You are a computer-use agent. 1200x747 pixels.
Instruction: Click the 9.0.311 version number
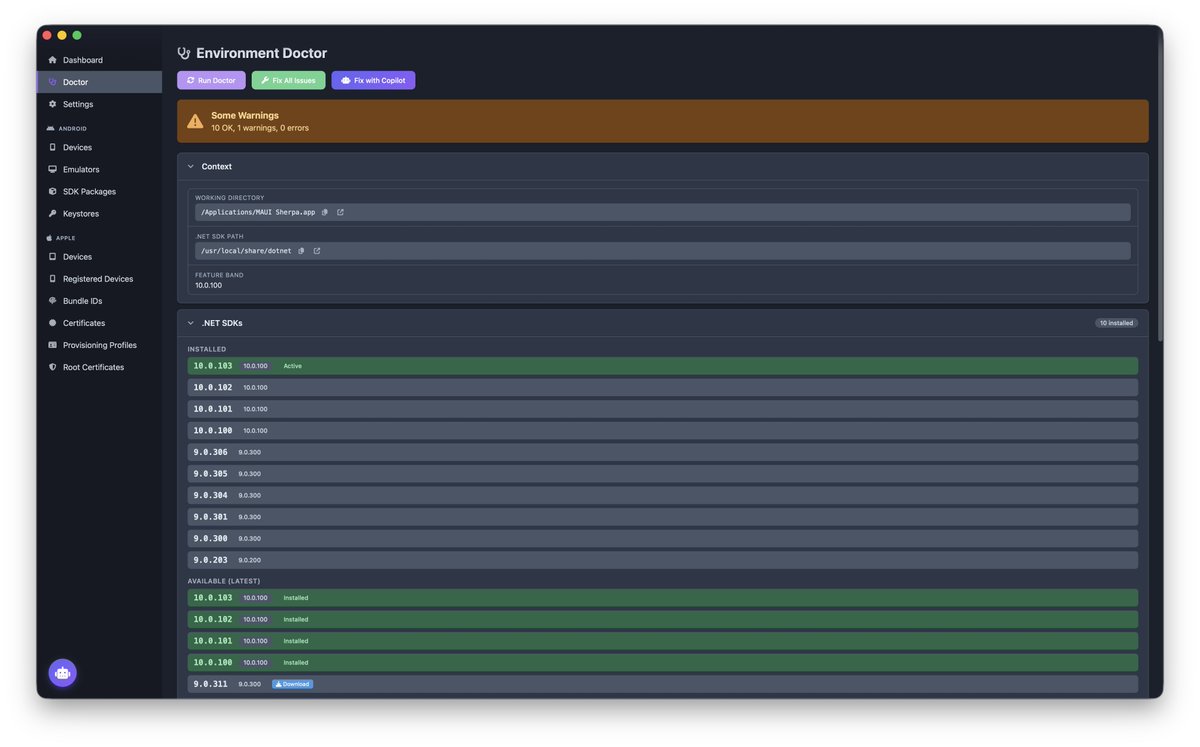click(x=210, y=684)
